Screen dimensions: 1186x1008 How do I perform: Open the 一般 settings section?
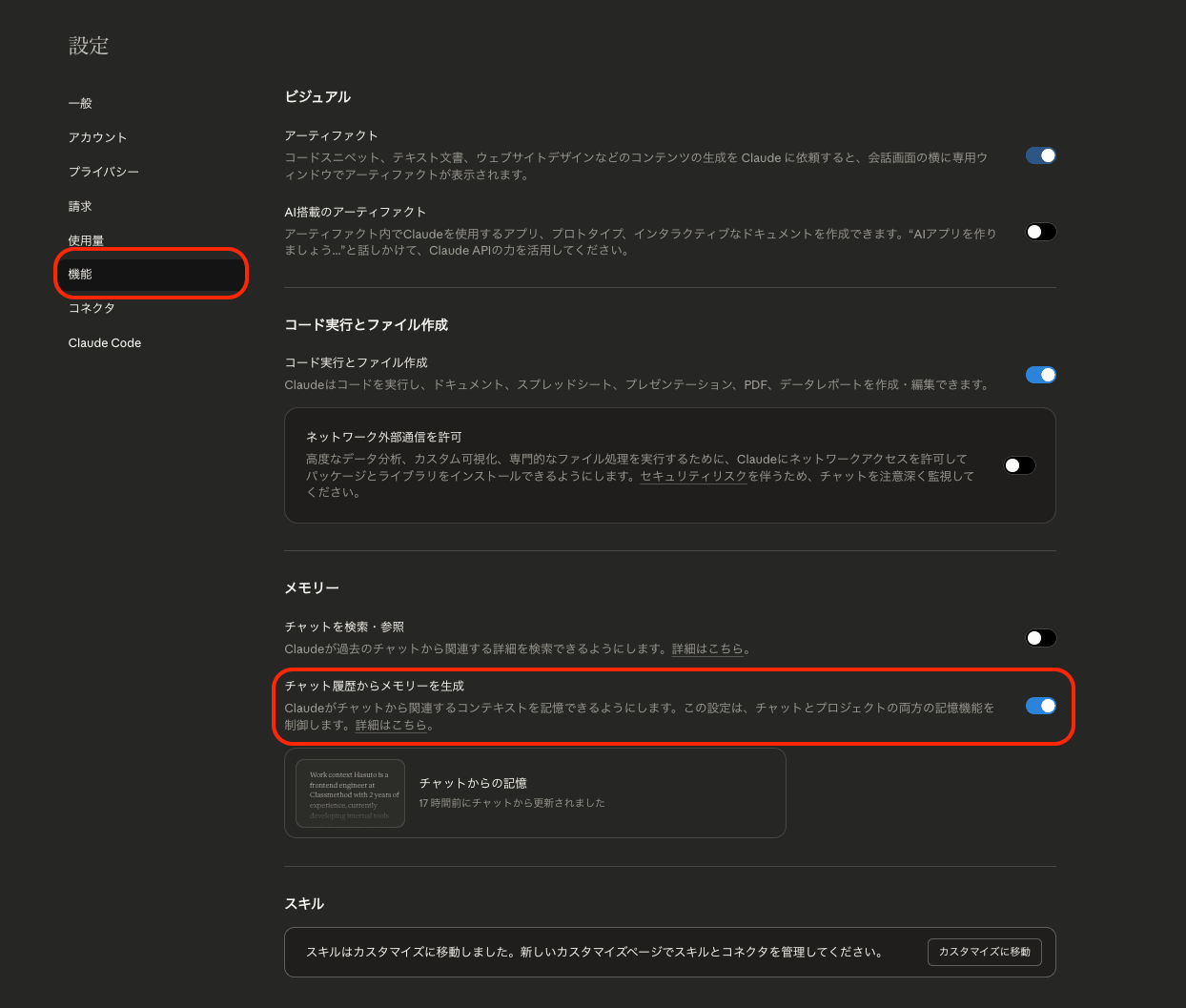pyautogui.click(x=78, y=102)
